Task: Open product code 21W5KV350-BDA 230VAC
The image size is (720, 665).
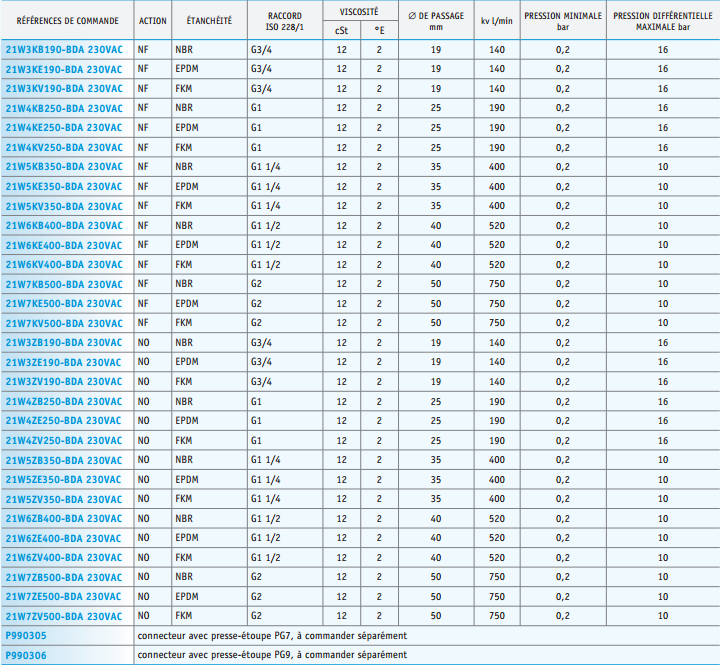Action: pyautogui.click(x=64, y=206)
